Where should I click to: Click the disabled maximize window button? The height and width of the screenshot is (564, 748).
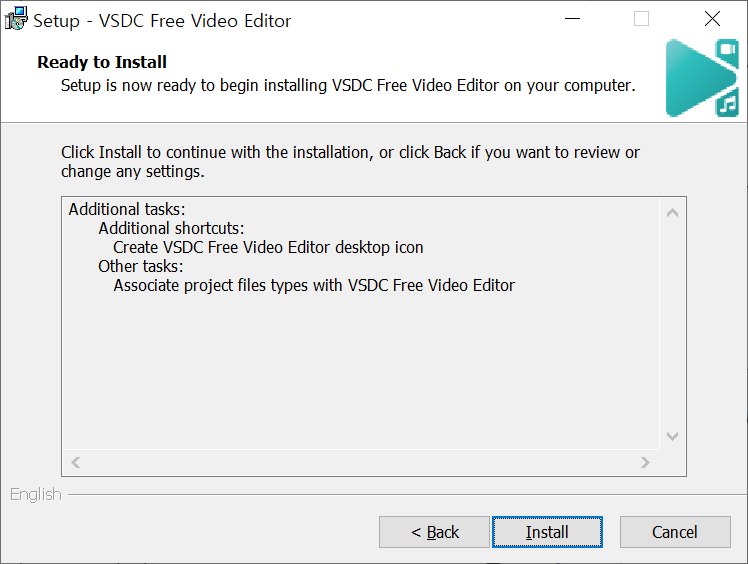click(642, 19)
